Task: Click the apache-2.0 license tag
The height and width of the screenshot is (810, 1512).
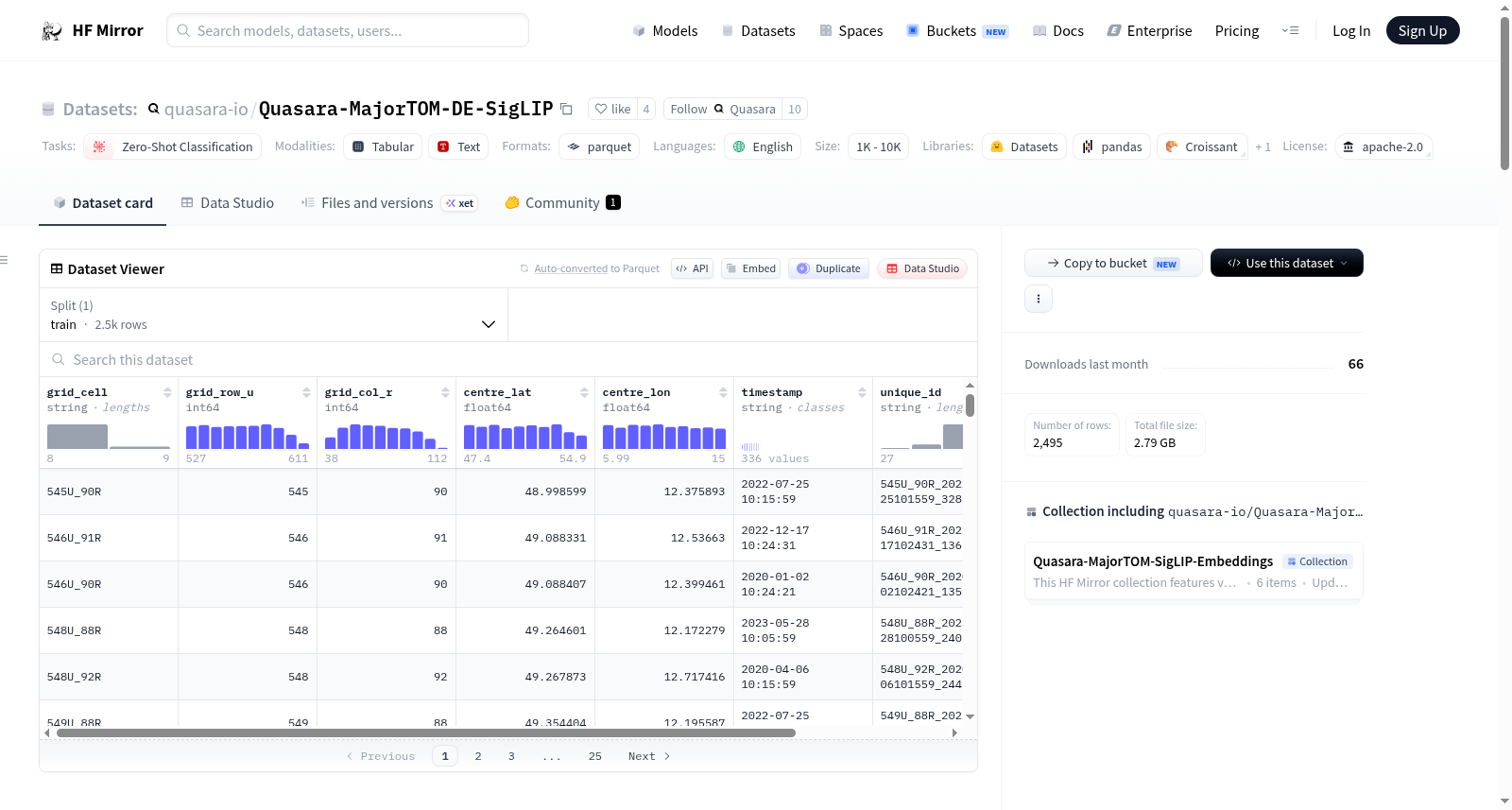Action: (x=1383, y=146)
